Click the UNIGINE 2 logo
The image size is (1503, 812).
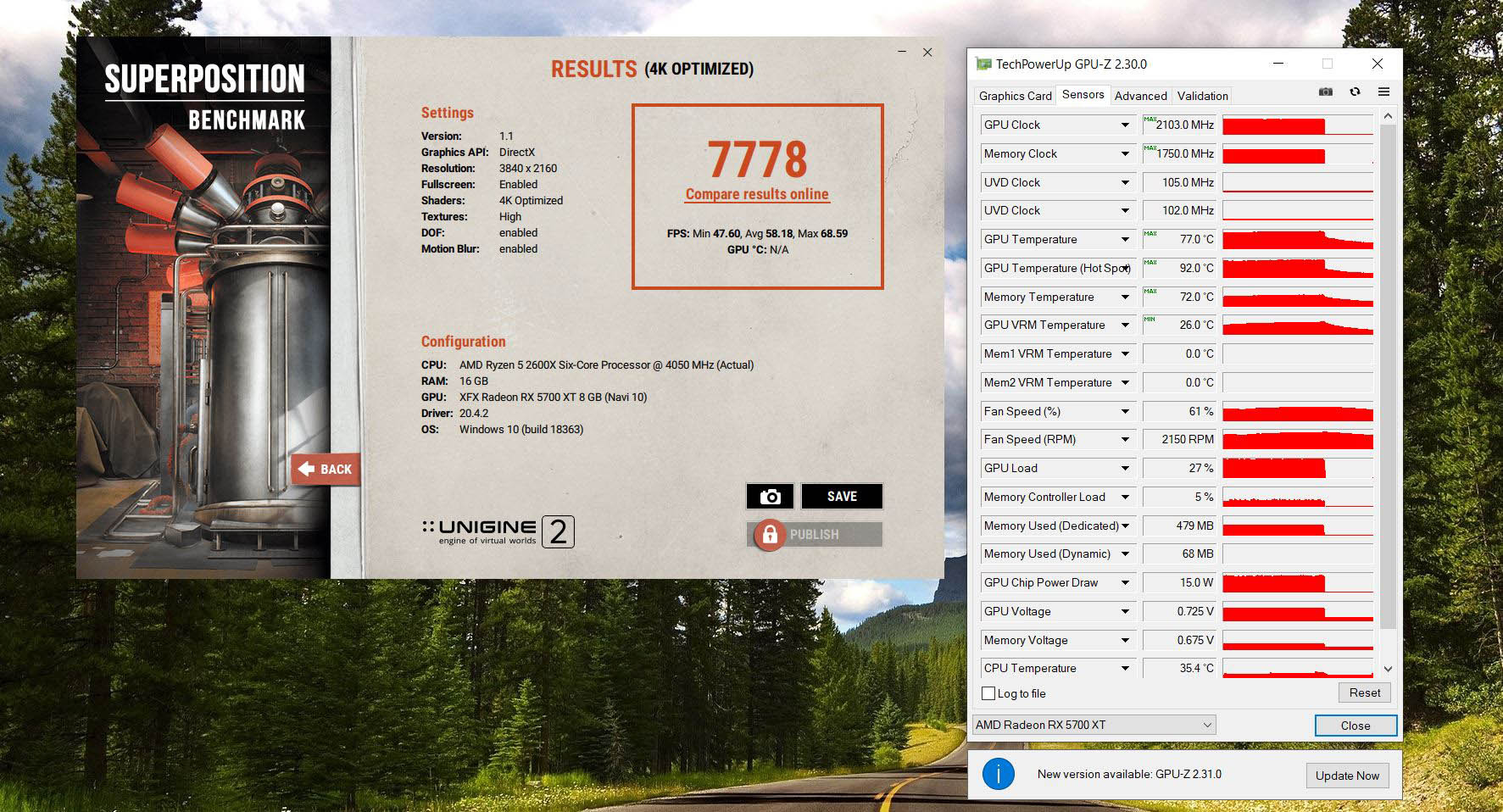(x=498, y=531)
